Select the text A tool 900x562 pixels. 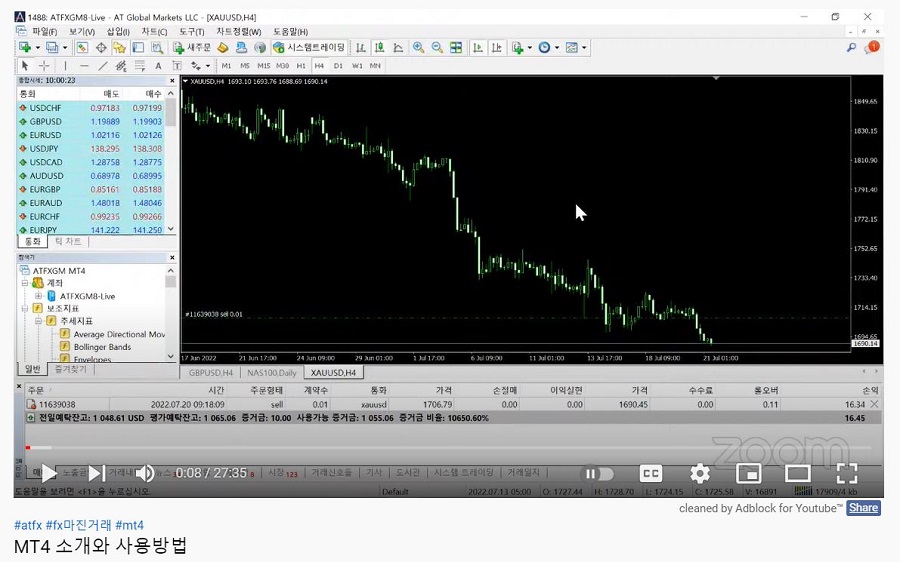158,66
